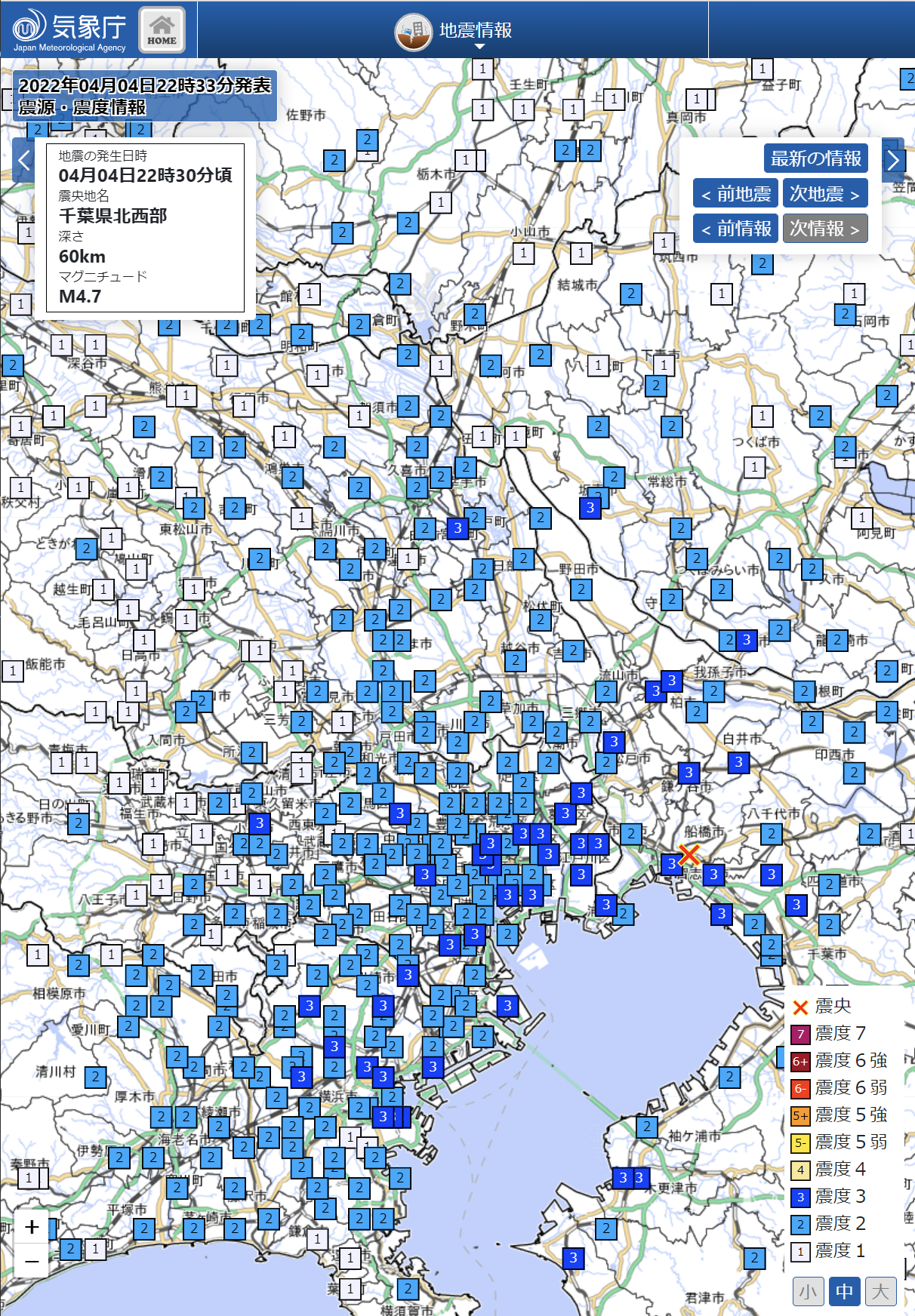Click intensity 1 marker near 益子町
Screen dimensions: 915x1316
pyautogui.click(x=762, y=69)
